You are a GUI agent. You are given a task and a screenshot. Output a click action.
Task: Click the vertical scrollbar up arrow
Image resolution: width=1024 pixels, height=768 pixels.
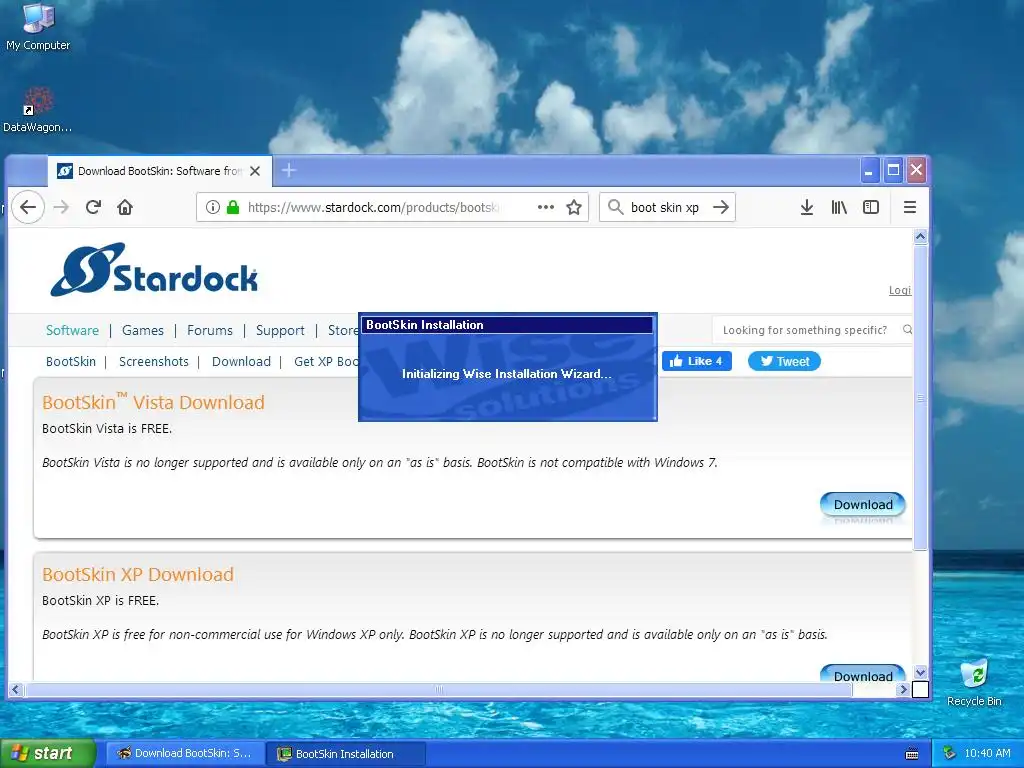point(920,237)
